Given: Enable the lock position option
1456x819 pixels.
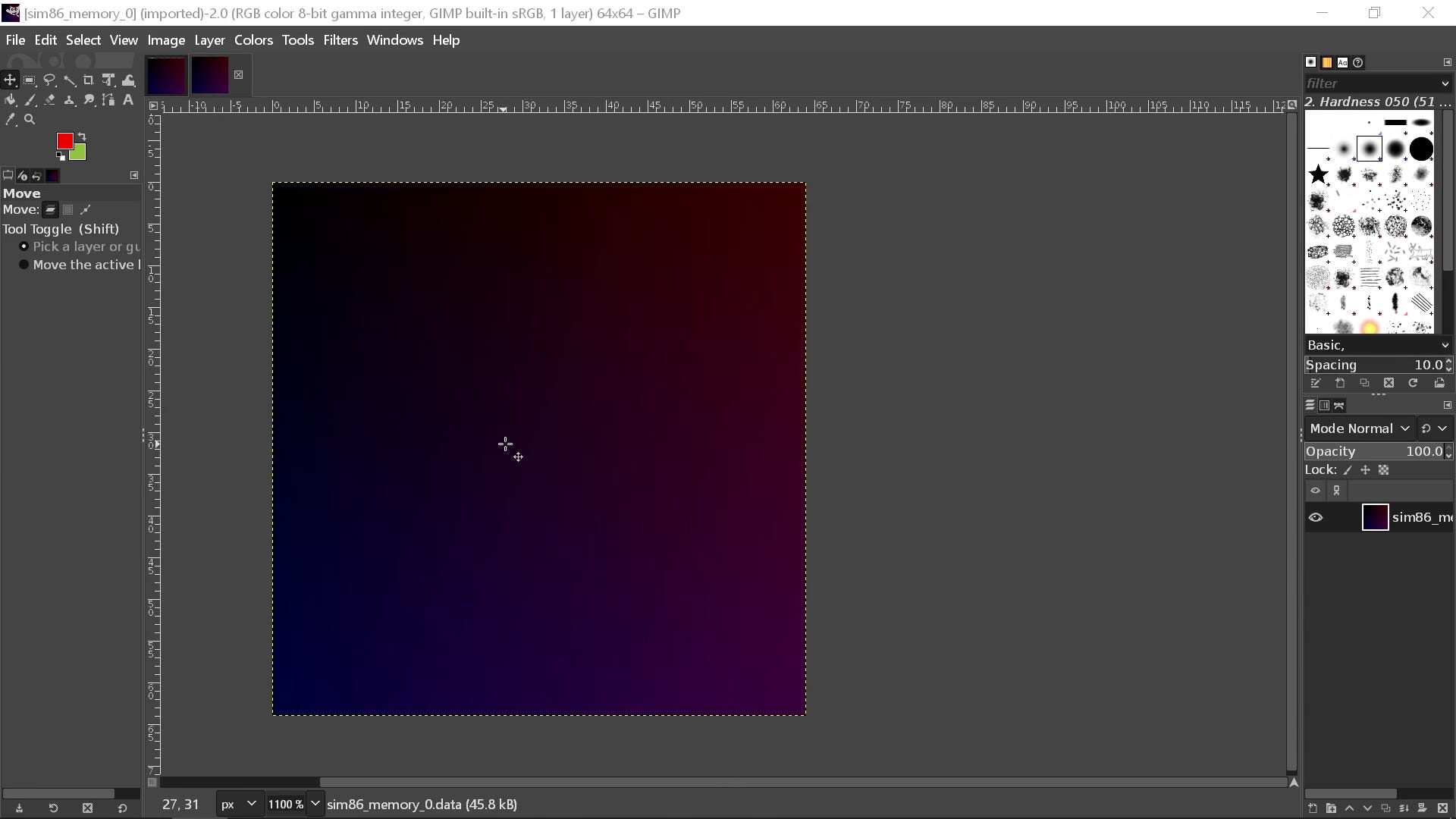Looking at the screenshot, I should [x=1365, y=469].
